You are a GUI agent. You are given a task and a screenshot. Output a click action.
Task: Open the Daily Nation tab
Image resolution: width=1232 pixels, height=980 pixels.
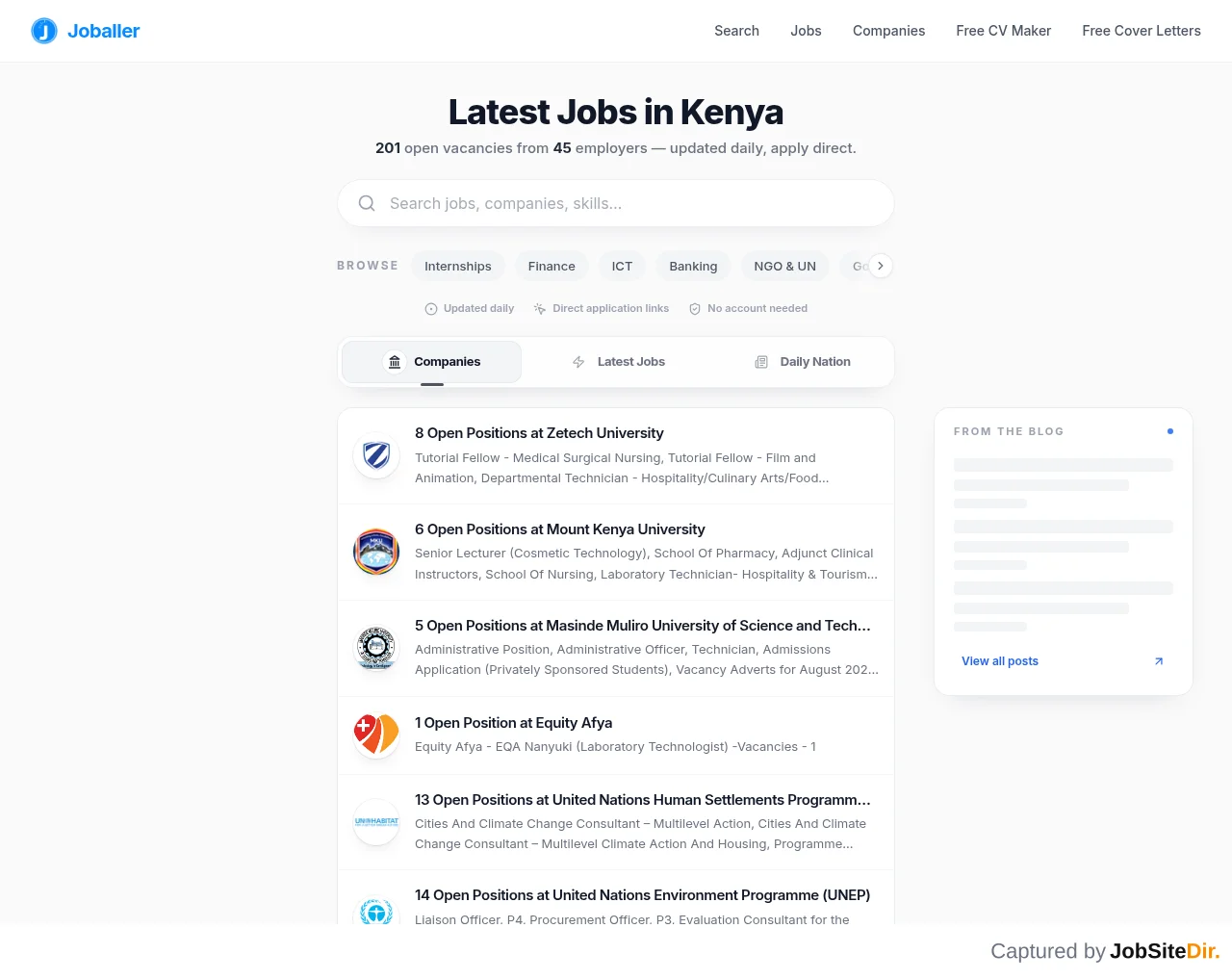[x=802, y=362]
